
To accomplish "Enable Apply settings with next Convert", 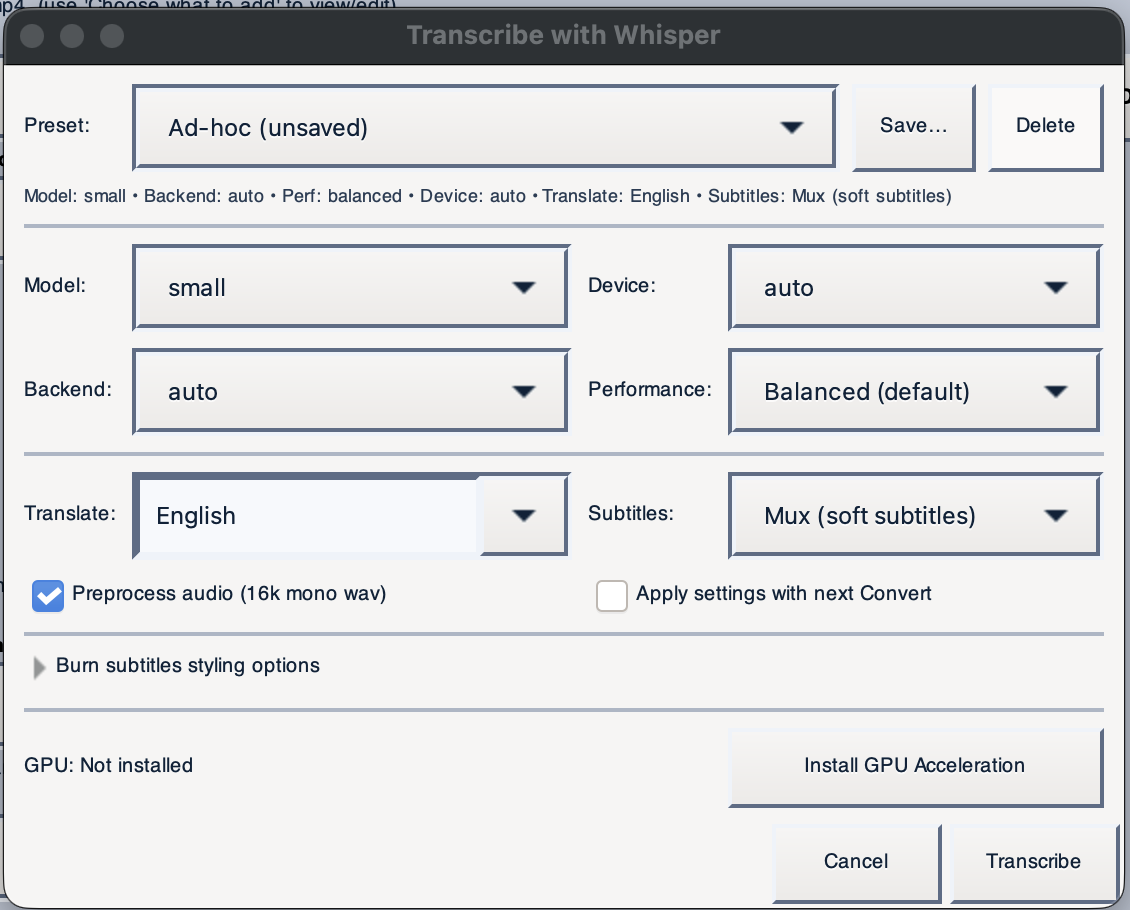I will tap(611, 595).
